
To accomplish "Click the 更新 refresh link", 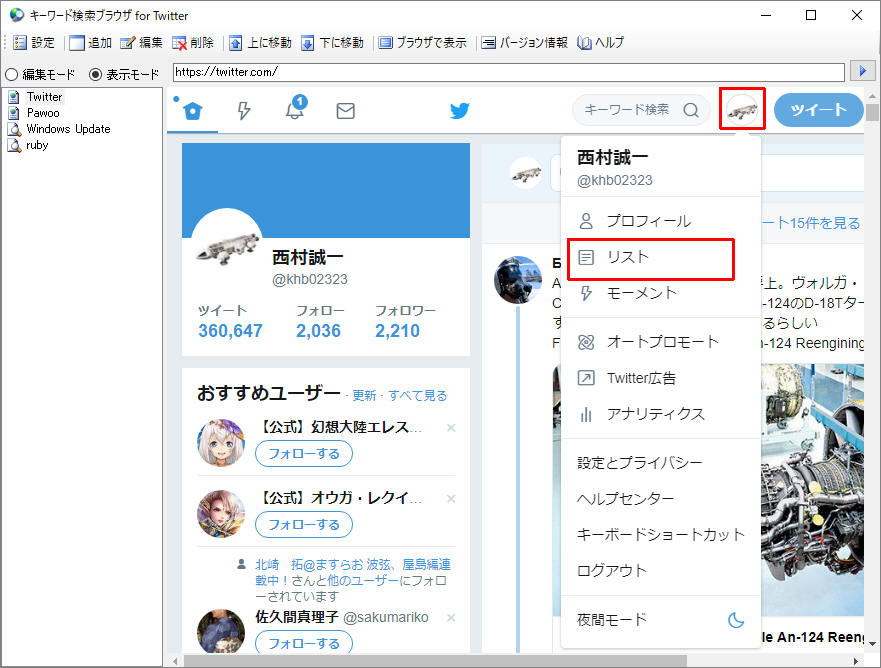I will coord(364,396).
